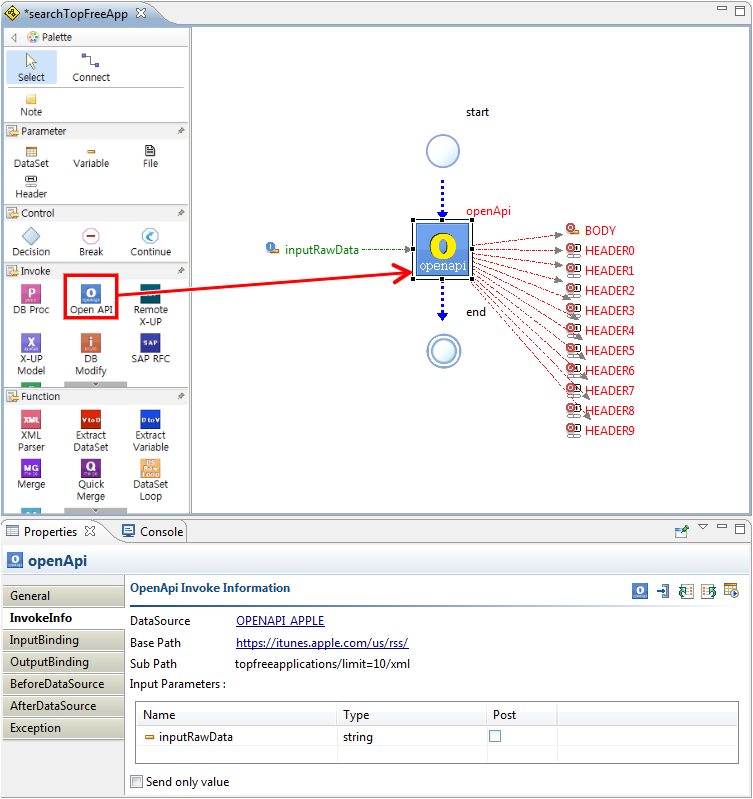Image resolution: width=753 pixels, height=799 pixels.
Task: Pick the Connect tool in the palette
Action: point(91,67)
